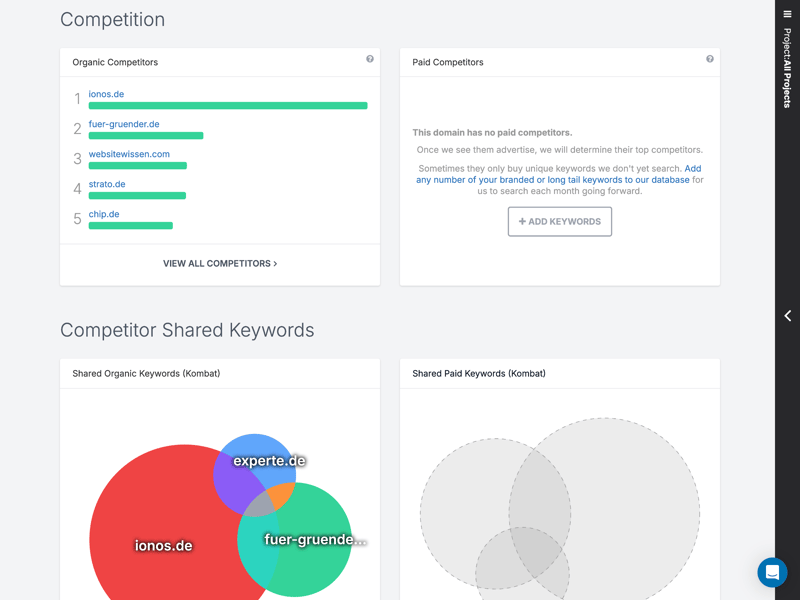The width and height of the screenshot is (800, 600).
Task: Click the fuer-gruender.de green bar
Action: 146,135
